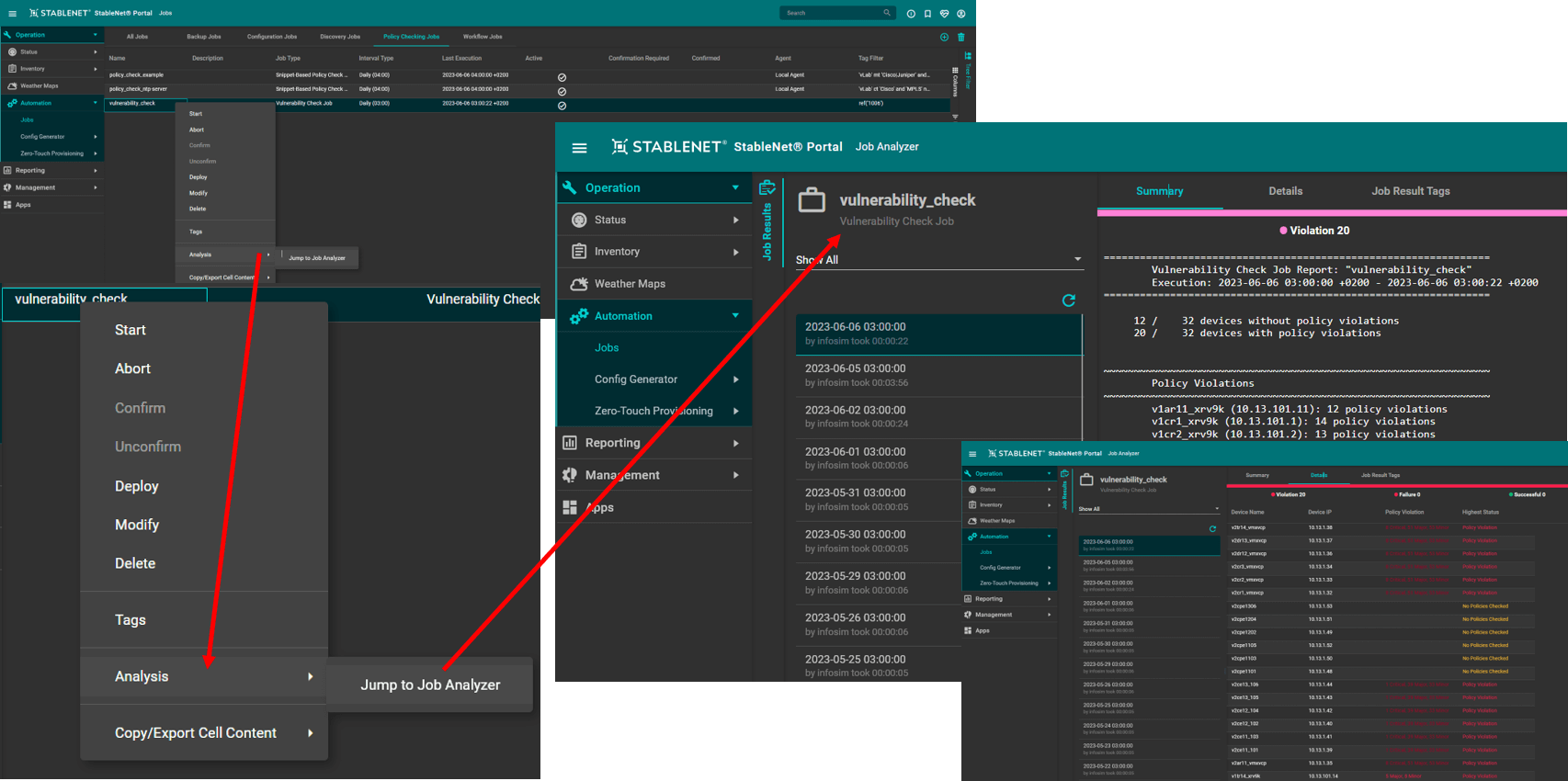Click Jobs link in large Job Analyzer sidebar
Viewport: 1568px width, 781px height.
[x=607, y=347]
